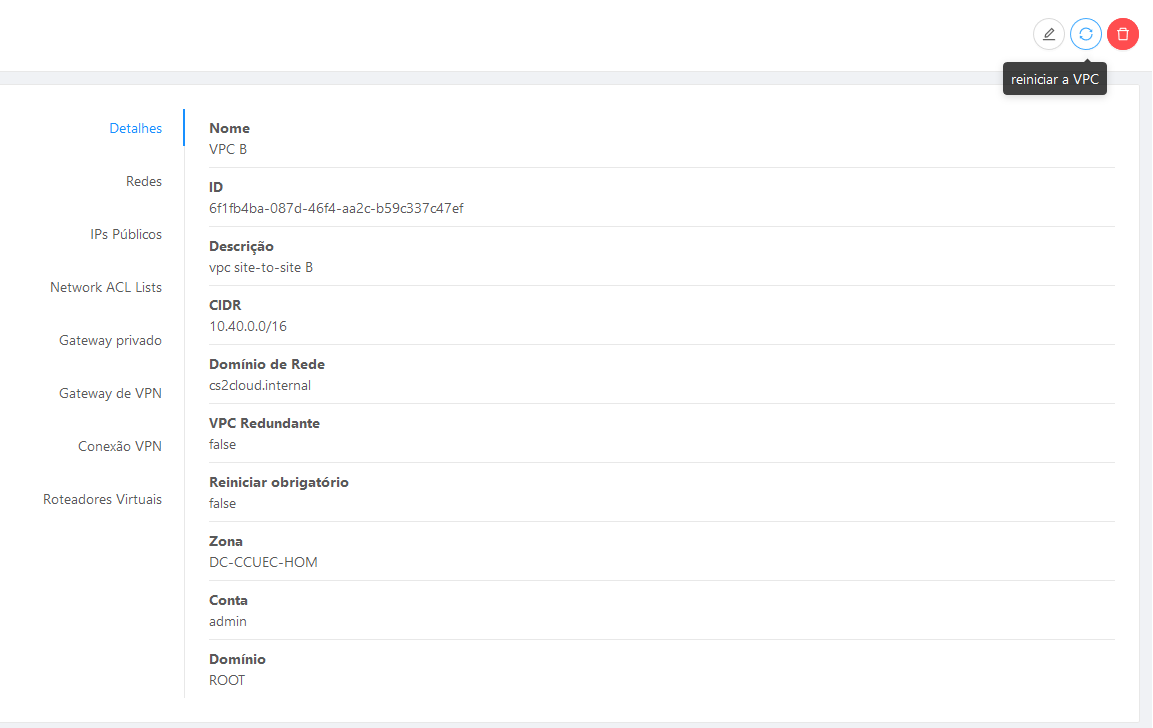Switch to the Redes tab
The image size is (1153, 728).
pyautogui.click(x=143, y=181)
